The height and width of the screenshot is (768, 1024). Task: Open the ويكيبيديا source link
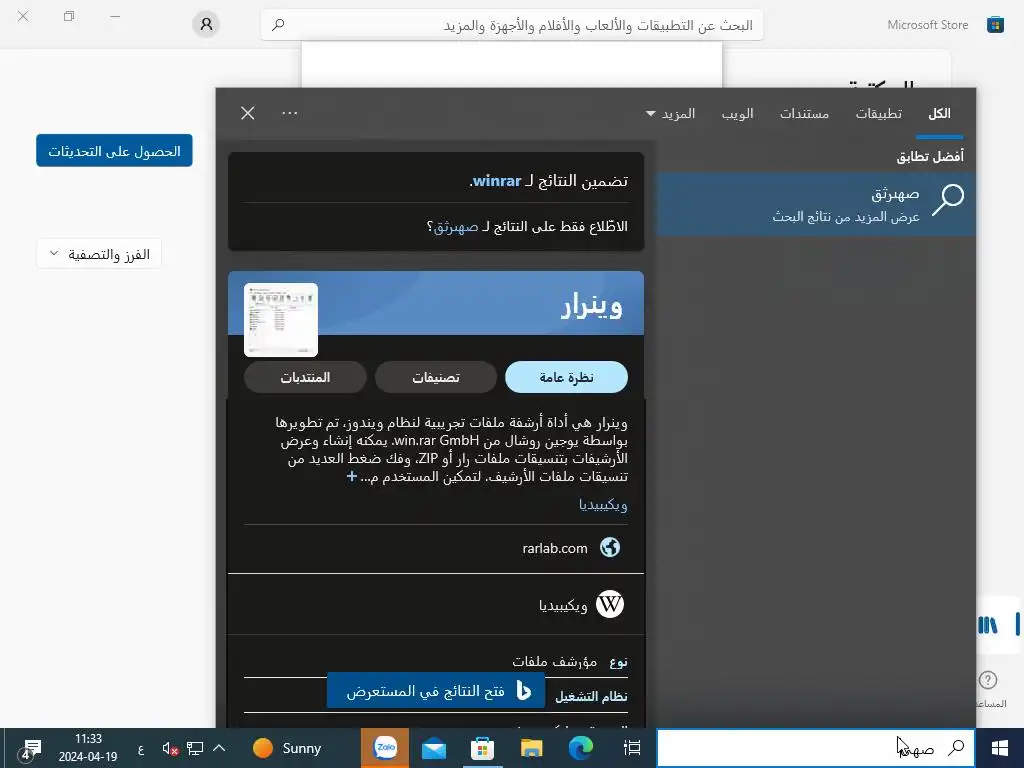tap(603, 505)
